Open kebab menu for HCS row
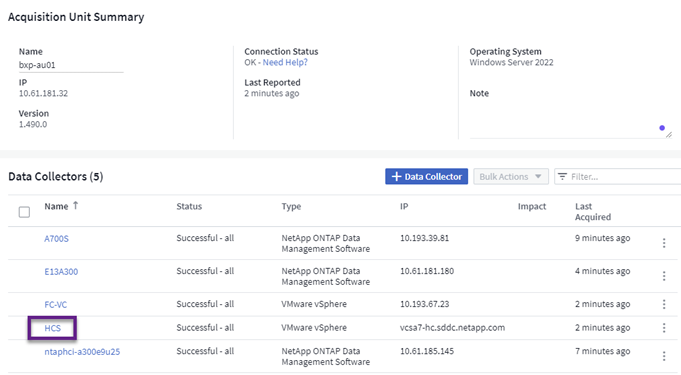This screenshot has height=375, width=681. point(664,328)
